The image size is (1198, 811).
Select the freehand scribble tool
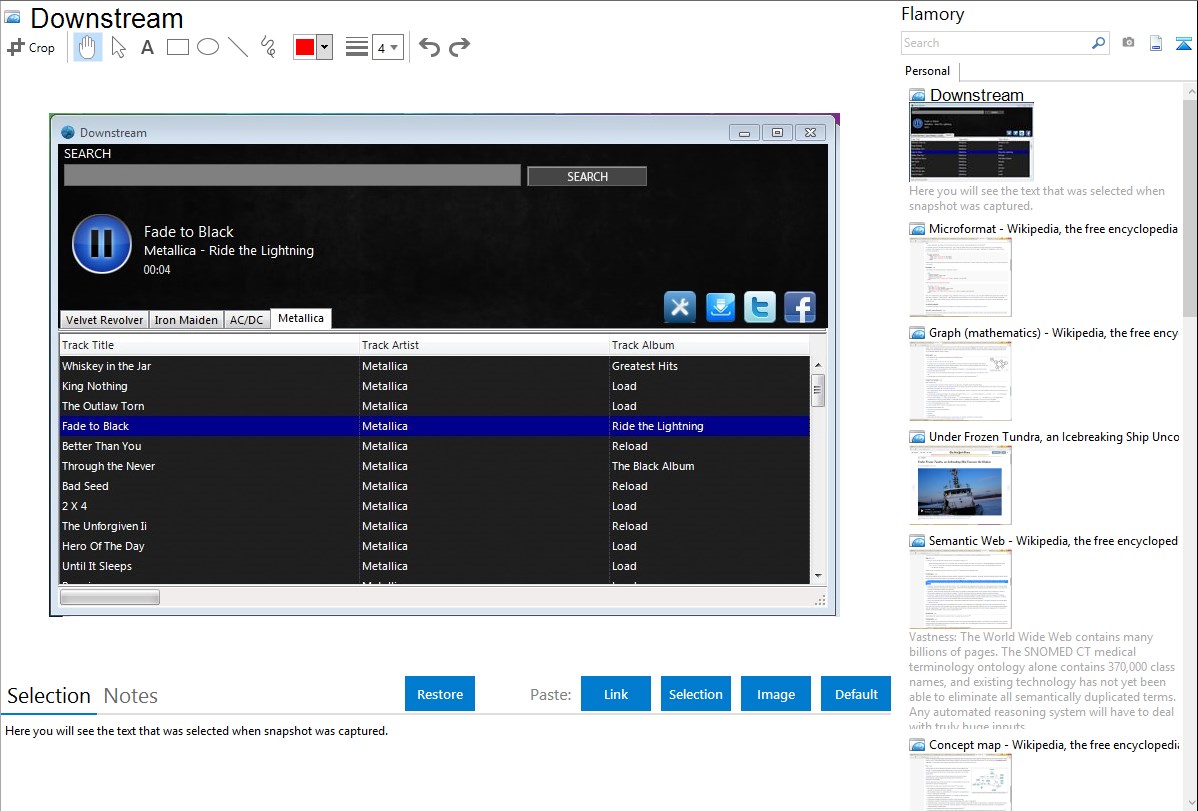[x=268, y=47]
